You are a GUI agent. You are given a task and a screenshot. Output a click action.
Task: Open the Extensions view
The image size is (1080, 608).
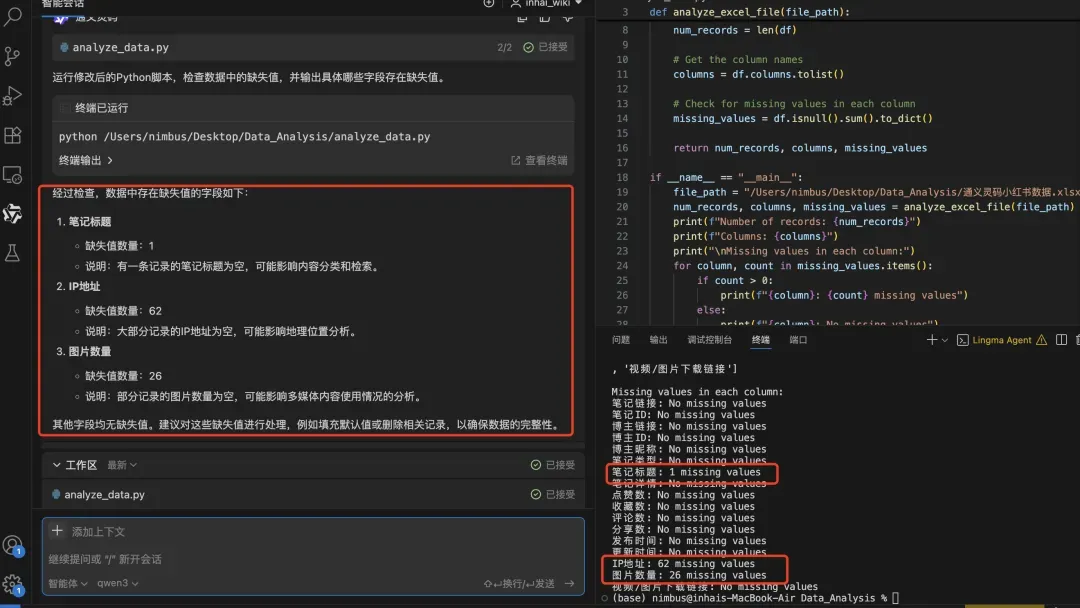[x=12, y=135]
